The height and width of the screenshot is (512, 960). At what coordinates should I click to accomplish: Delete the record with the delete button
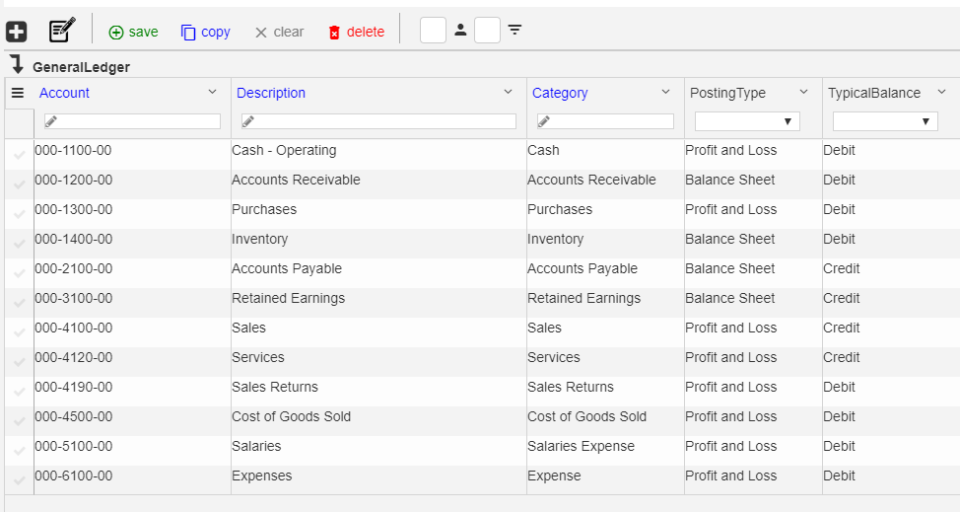tap(356, 32)
